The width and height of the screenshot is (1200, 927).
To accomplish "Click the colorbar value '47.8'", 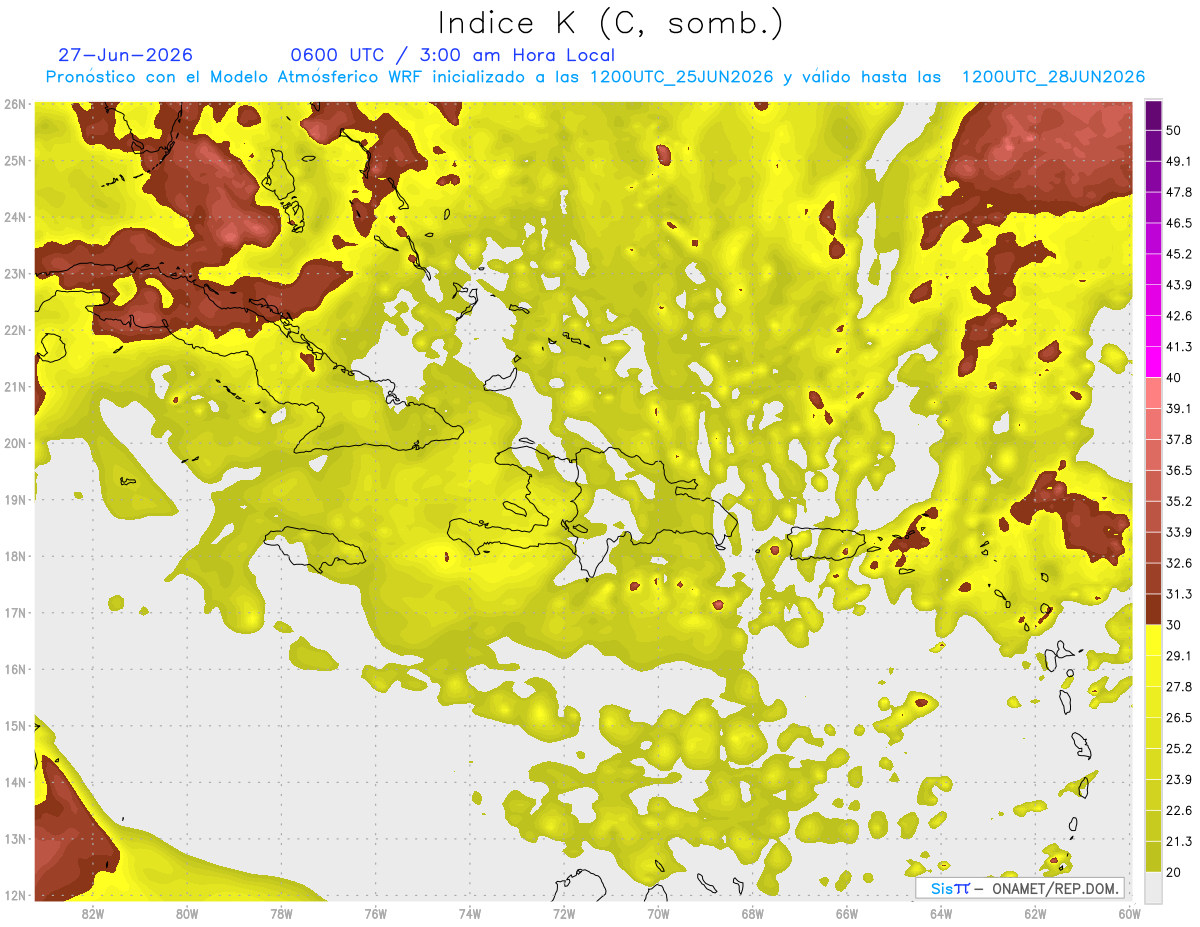I will point(1178,192).
